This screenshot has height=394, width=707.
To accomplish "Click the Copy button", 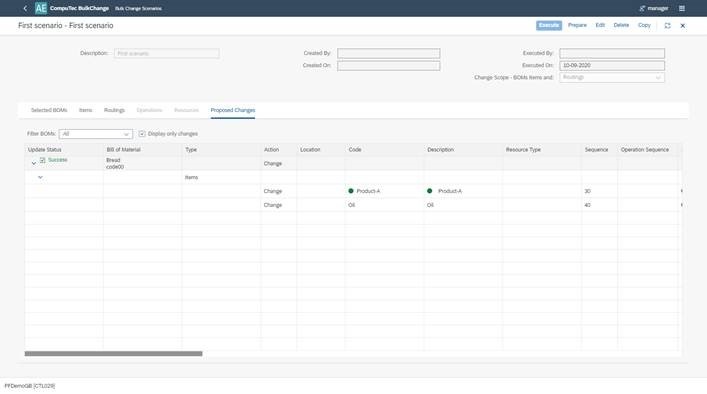I will (x=644, y=25).
